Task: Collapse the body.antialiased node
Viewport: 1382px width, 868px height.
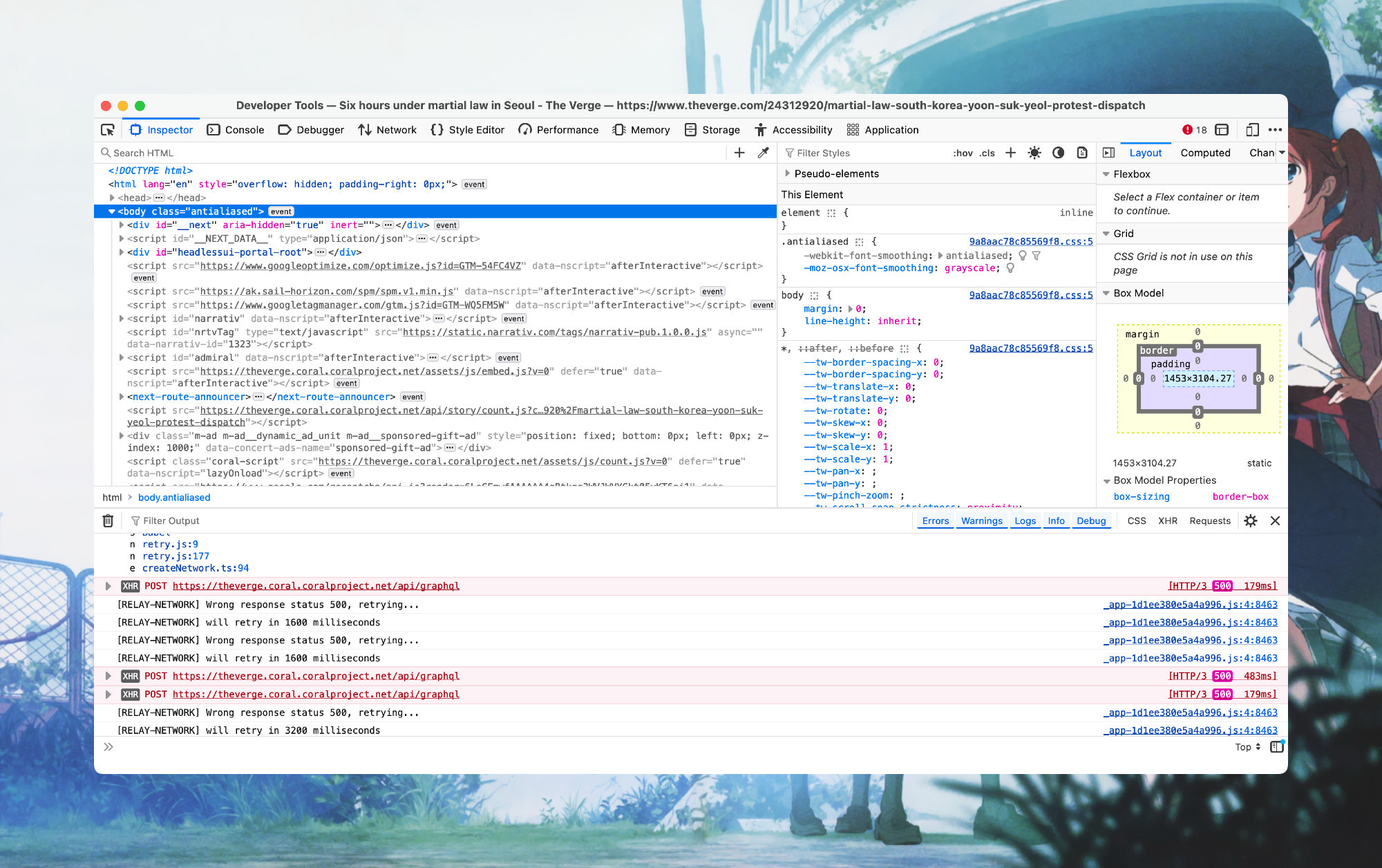Action: (x=112, y=211)
